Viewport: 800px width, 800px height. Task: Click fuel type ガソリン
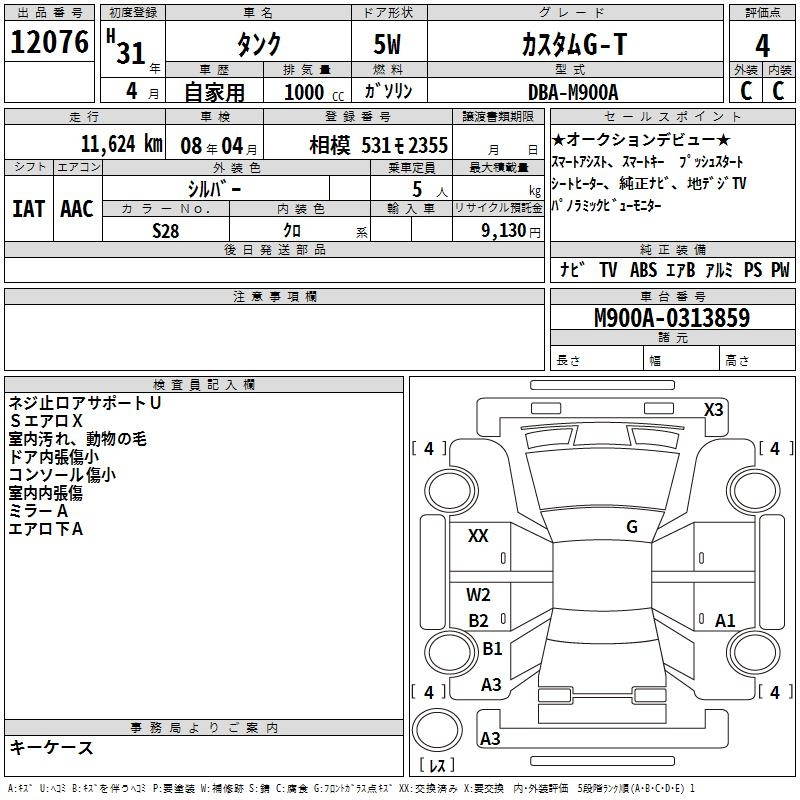pos(388,91)
